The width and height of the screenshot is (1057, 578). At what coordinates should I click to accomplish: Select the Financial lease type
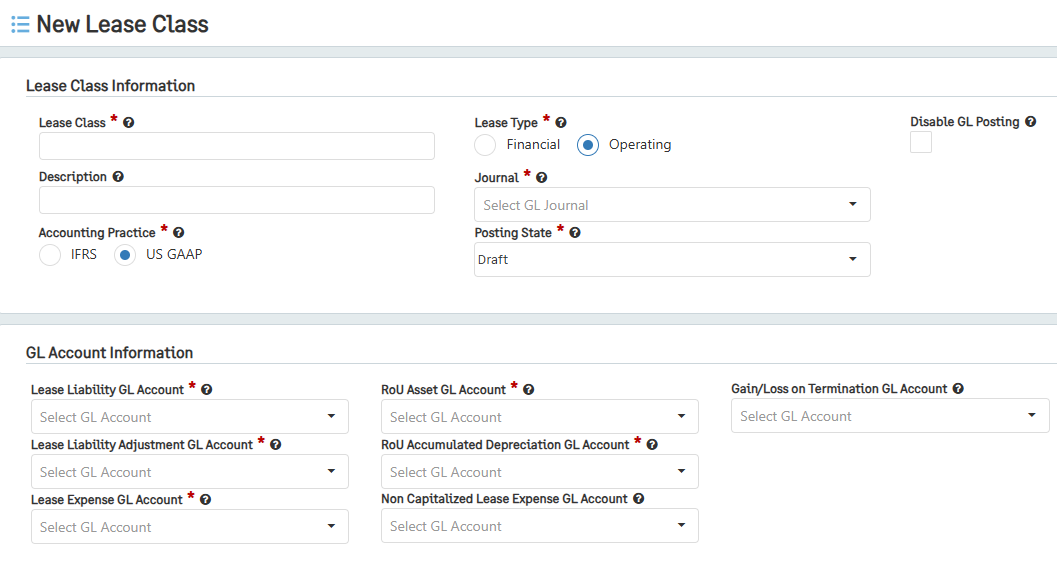coord(485,145)
